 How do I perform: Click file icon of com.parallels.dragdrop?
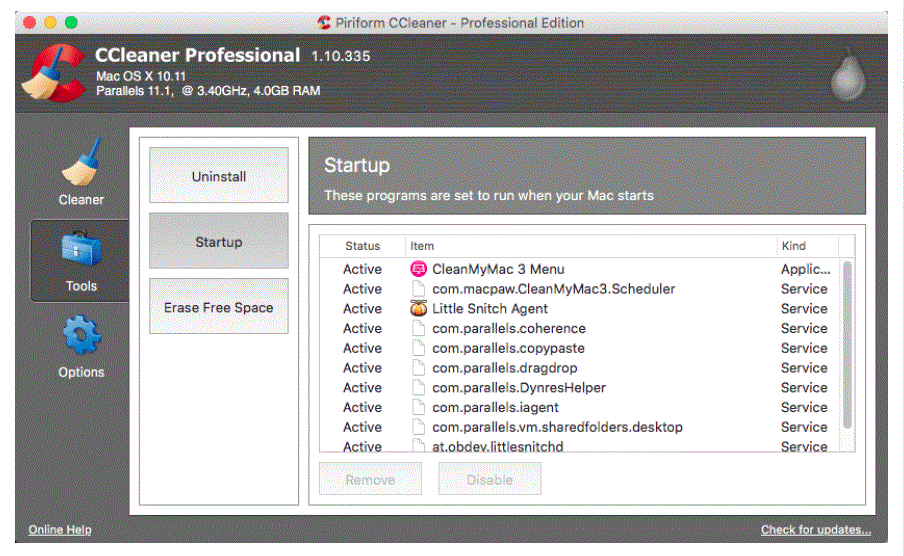click(419, 367)
